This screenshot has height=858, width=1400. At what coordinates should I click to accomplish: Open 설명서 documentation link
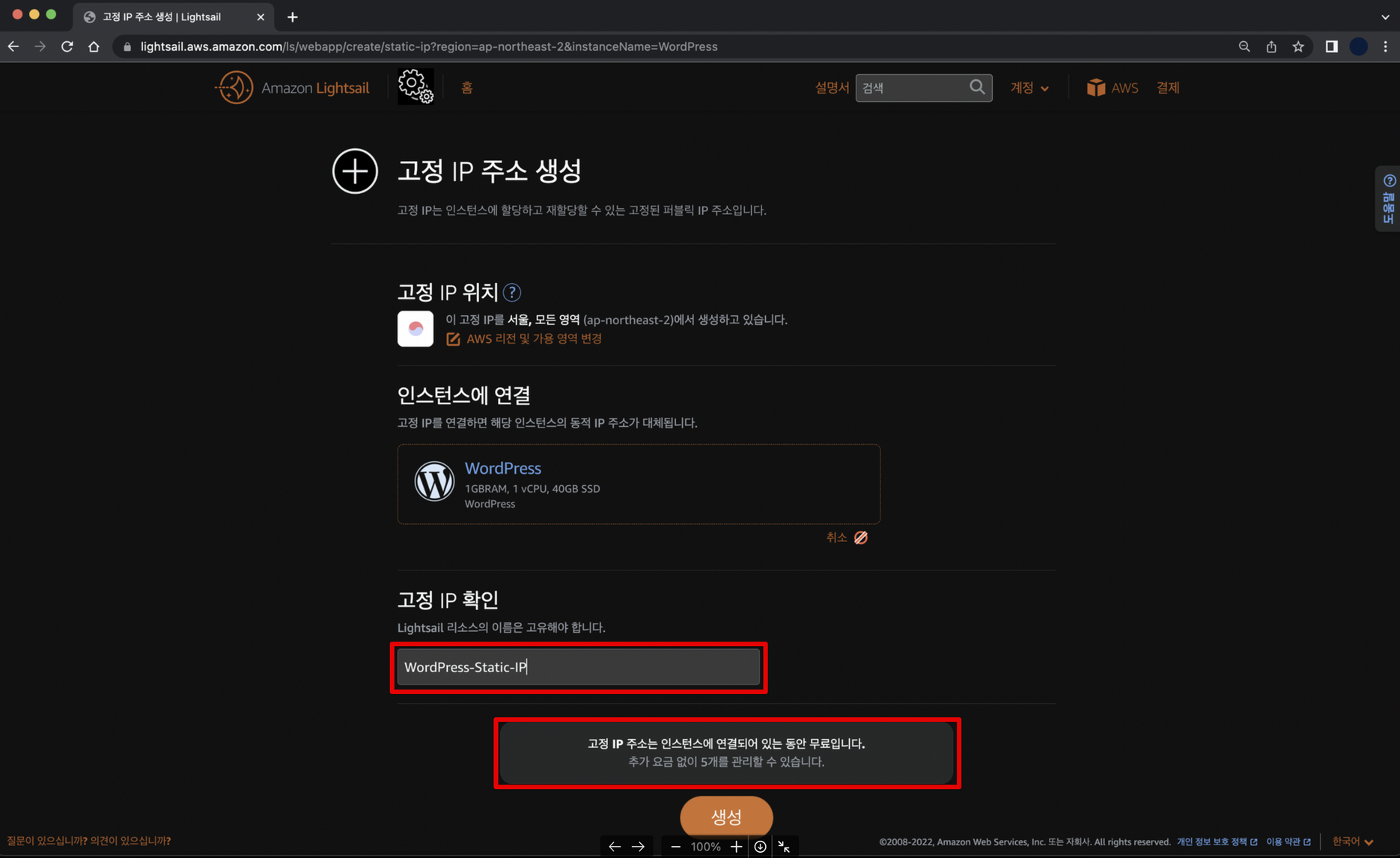tap(831, 88)
